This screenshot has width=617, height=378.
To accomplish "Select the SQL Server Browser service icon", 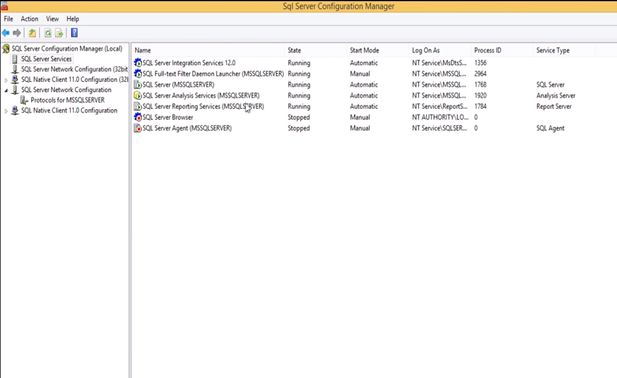I will point(138,117).
